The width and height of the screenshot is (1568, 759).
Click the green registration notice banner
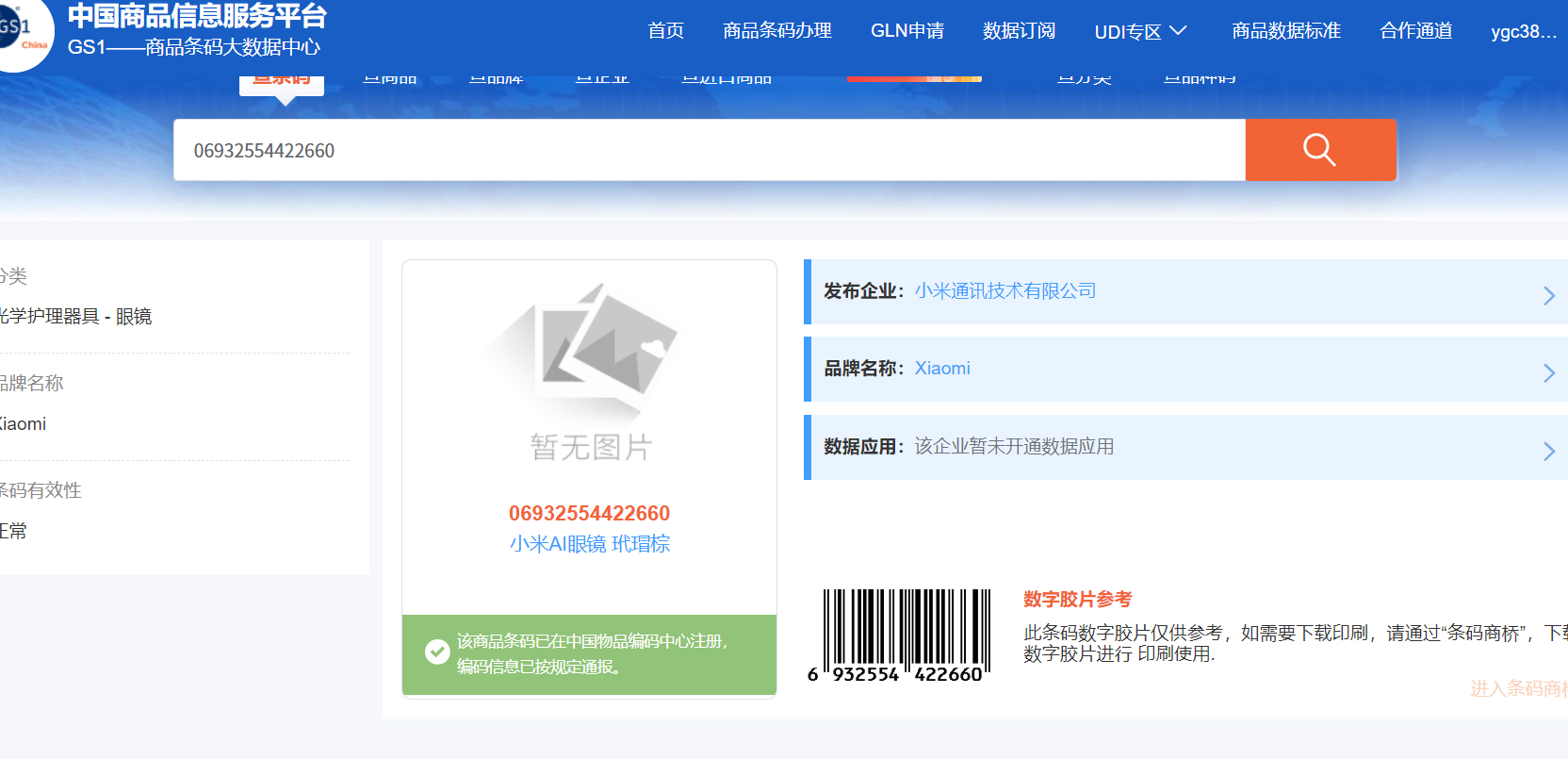pos(590,654)
